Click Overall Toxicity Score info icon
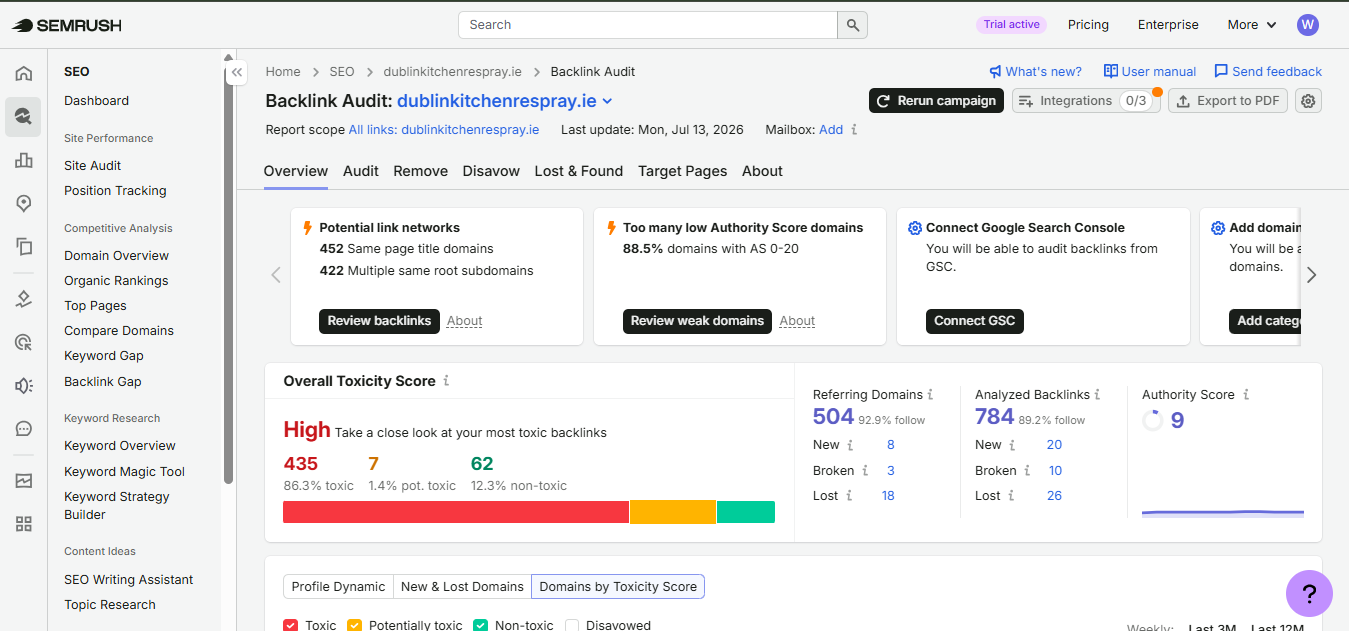Screen dimensions: 1349x631 pyautogui.click(x=446, y=381)
